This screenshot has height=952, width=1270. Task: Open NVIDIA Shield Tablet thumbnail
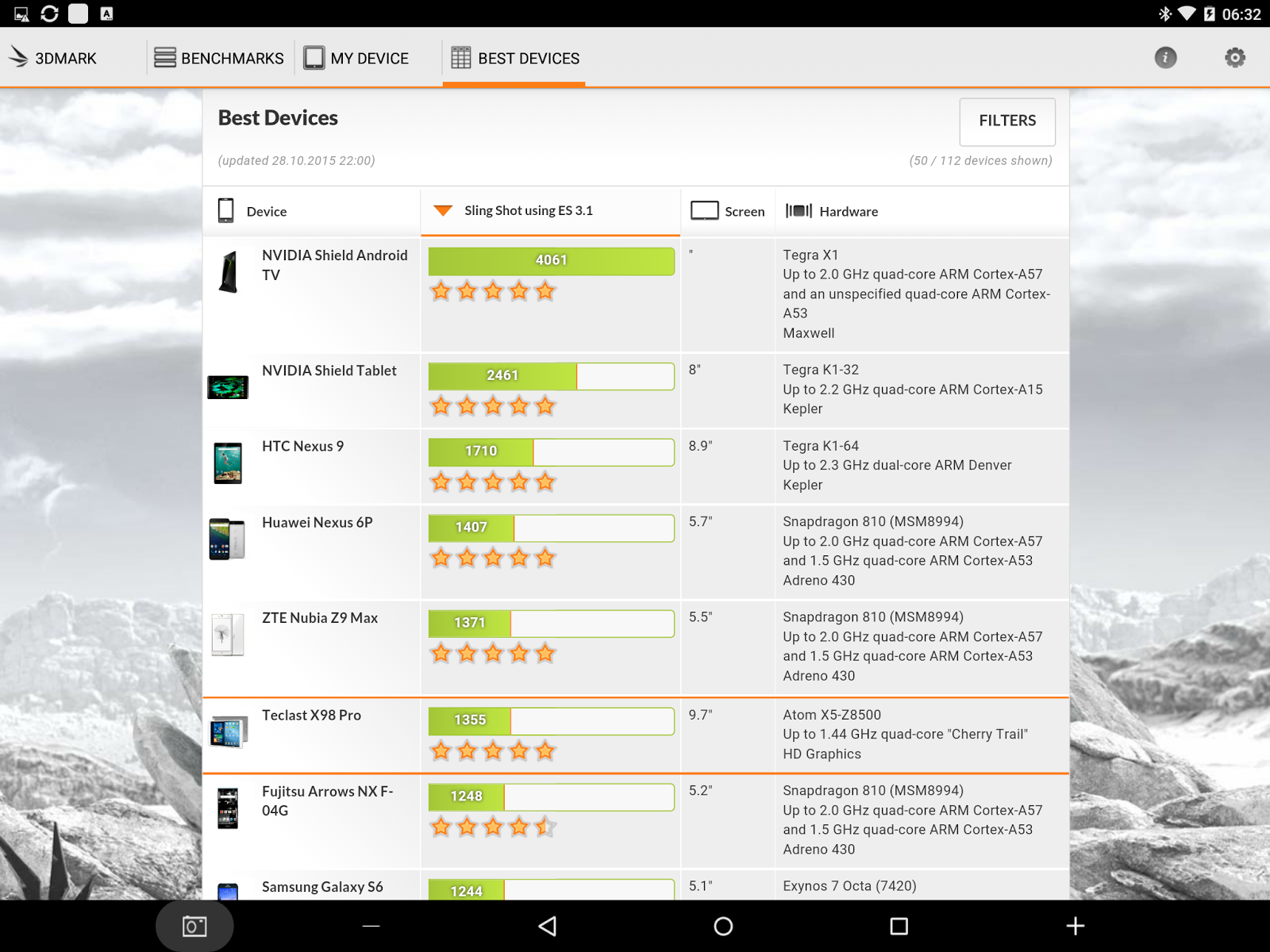(x=228, y=387)
